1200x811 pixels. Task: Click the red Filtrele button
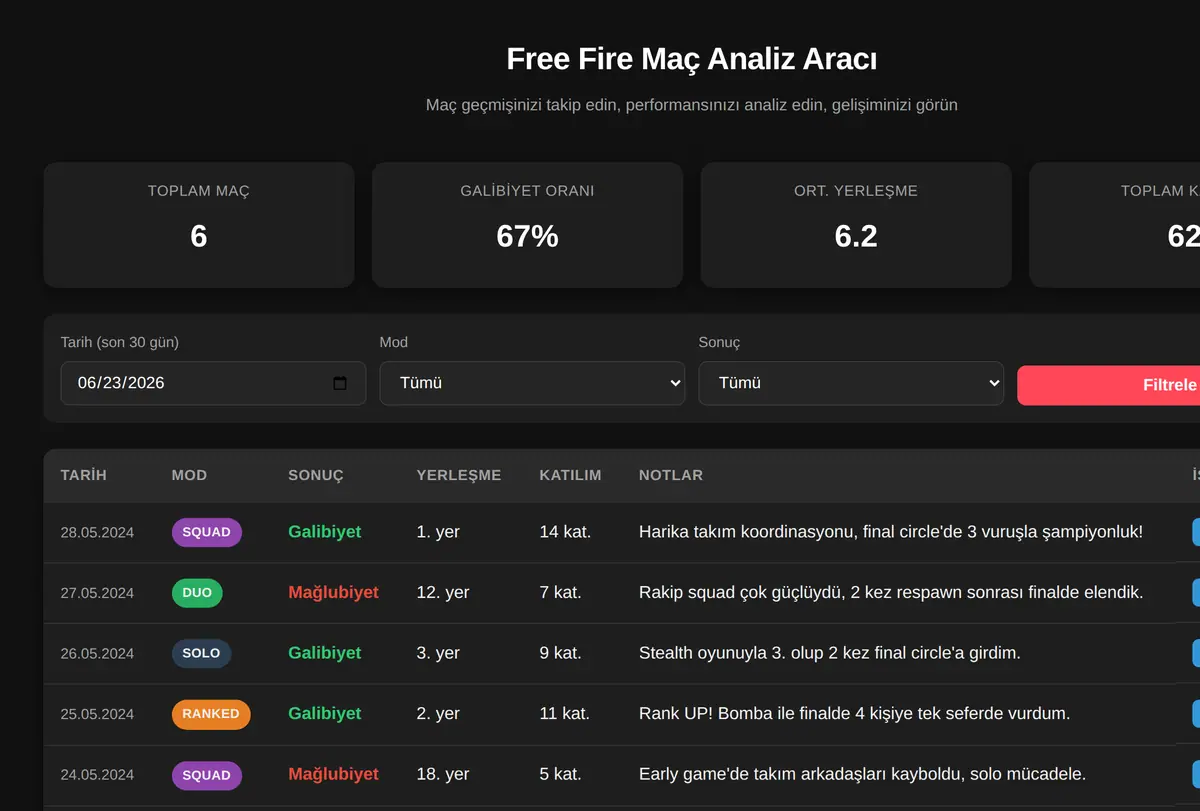1109,385
